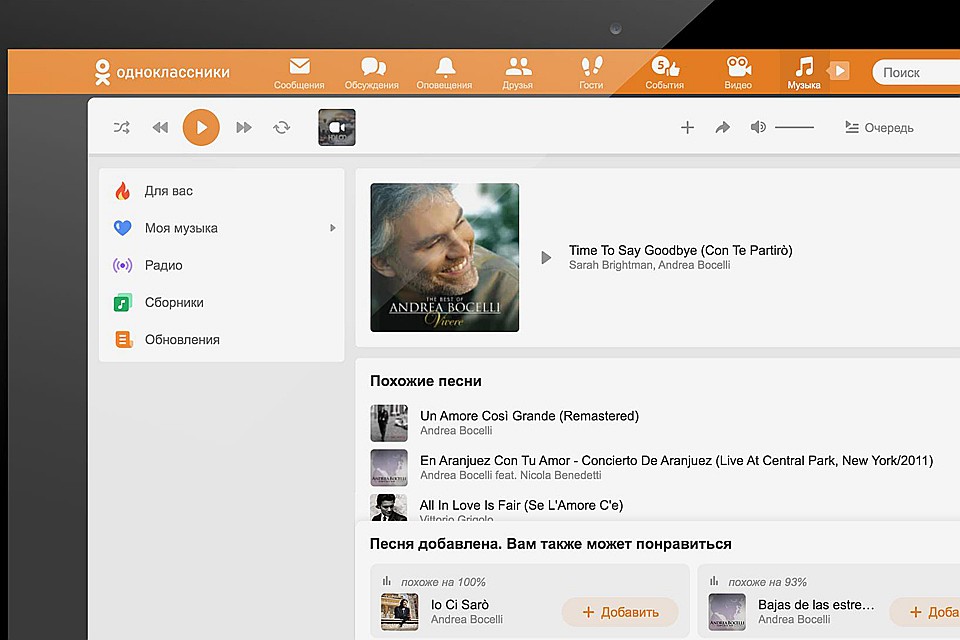Viewport: 960px width, 640px height.
Task: Expand the Моя музыка arrow
Action: (332, 228)
